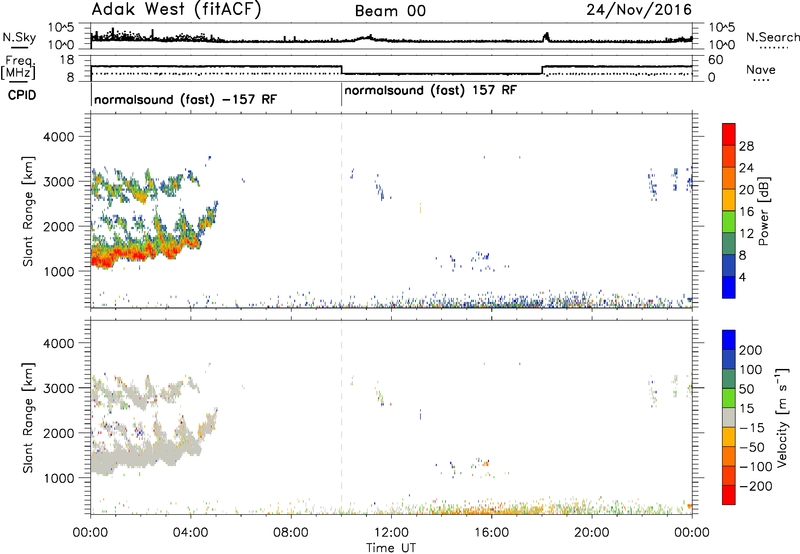This screenshot has width=800, height=554.
Task: Click 'Slant Range [km]' label of the velocity panel
Action: coord(28,418)
